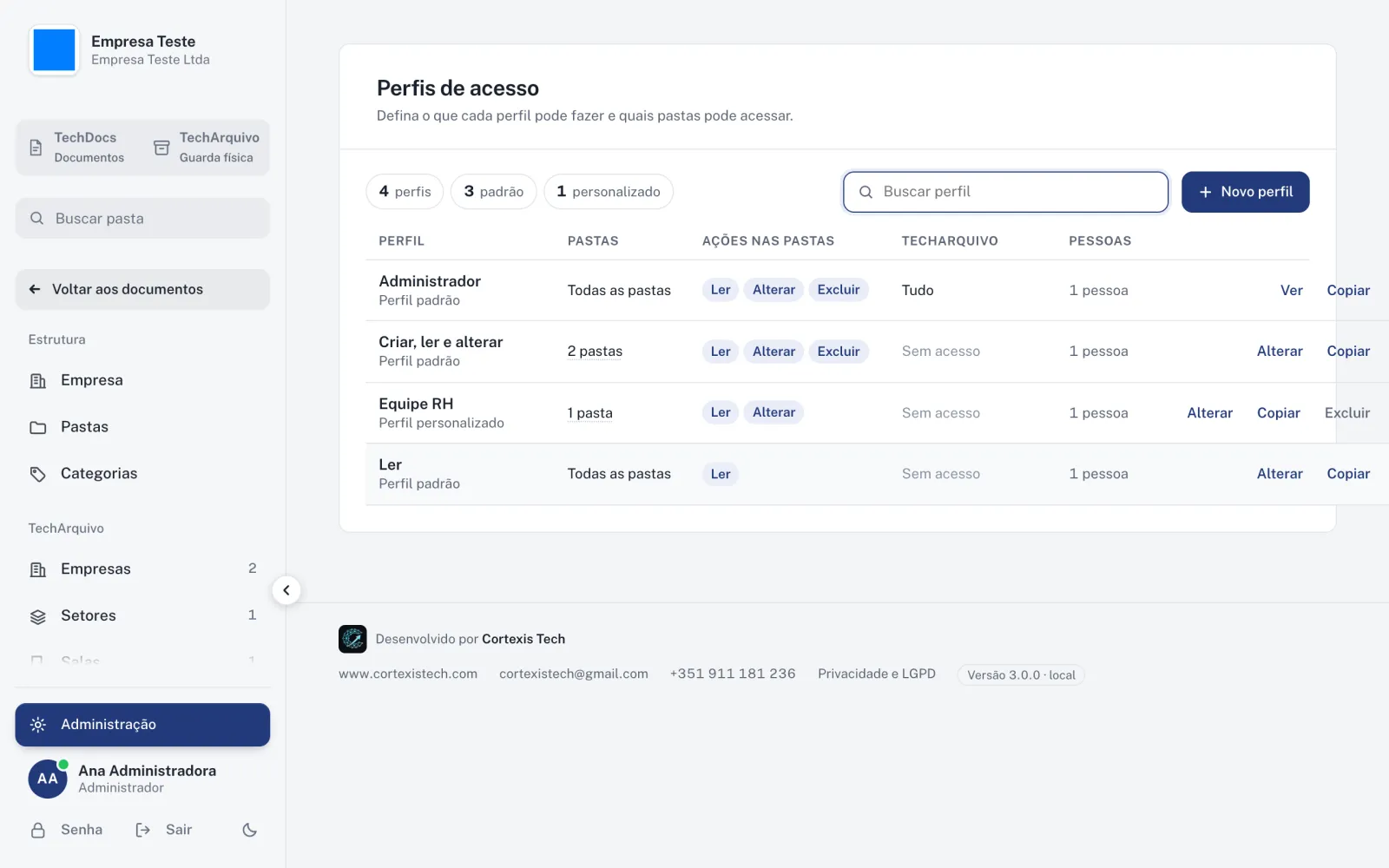Click the 1 pasta cell for Equipe RH
1389x868 pixels.
point(589,413)
